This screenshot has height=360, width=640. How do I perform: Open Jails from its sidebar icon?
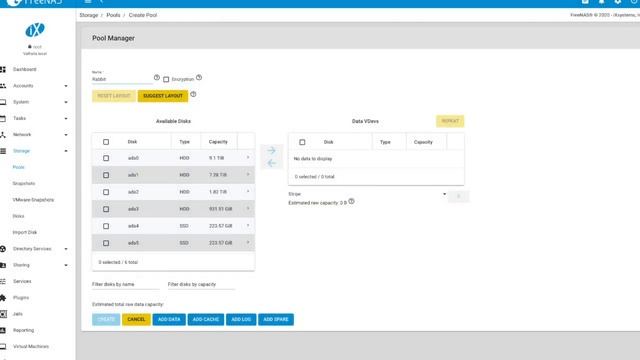point(3,314)
